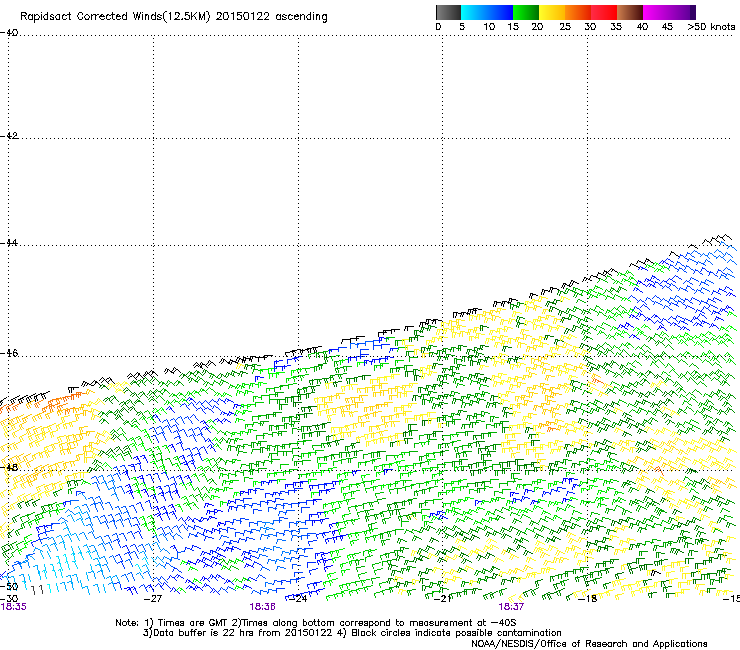Click the 'NOAA/NESDIS/Office of Research and Applications' credit
This screenshot has height=650, width=740.
coord(589,643)
